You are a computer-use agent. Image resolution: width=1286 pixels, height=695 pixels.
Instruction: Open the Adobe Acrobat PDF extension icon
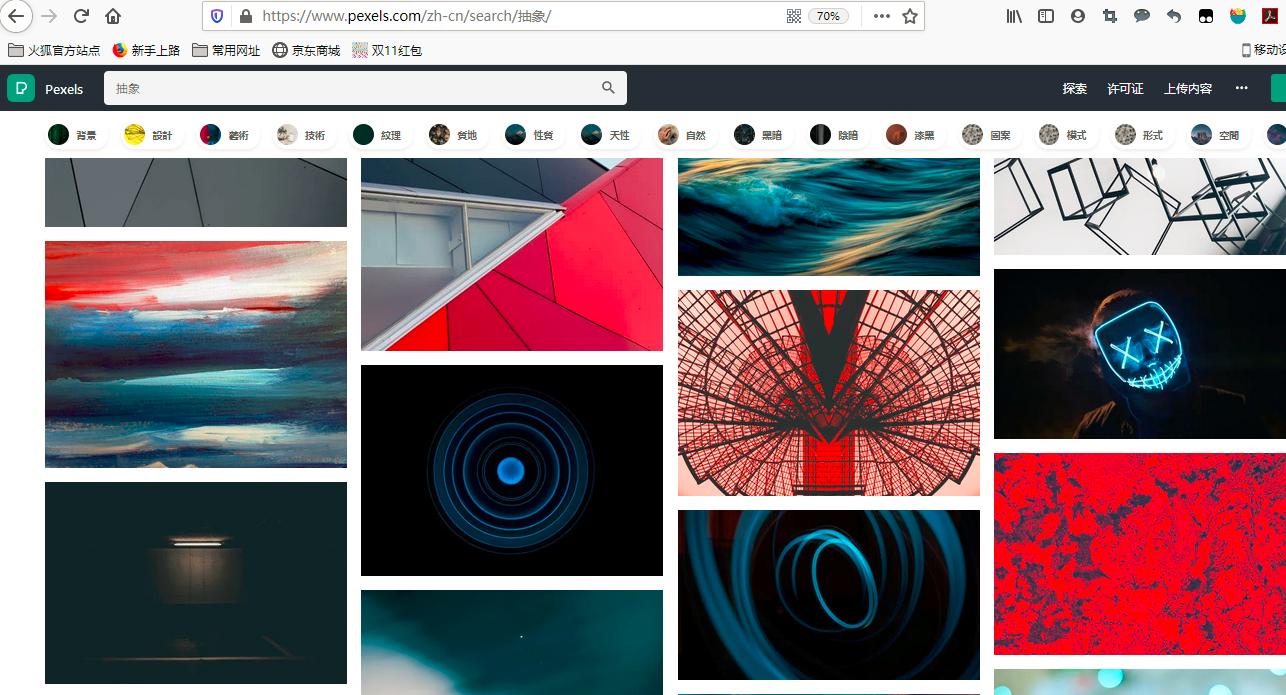pos(1270,16)
